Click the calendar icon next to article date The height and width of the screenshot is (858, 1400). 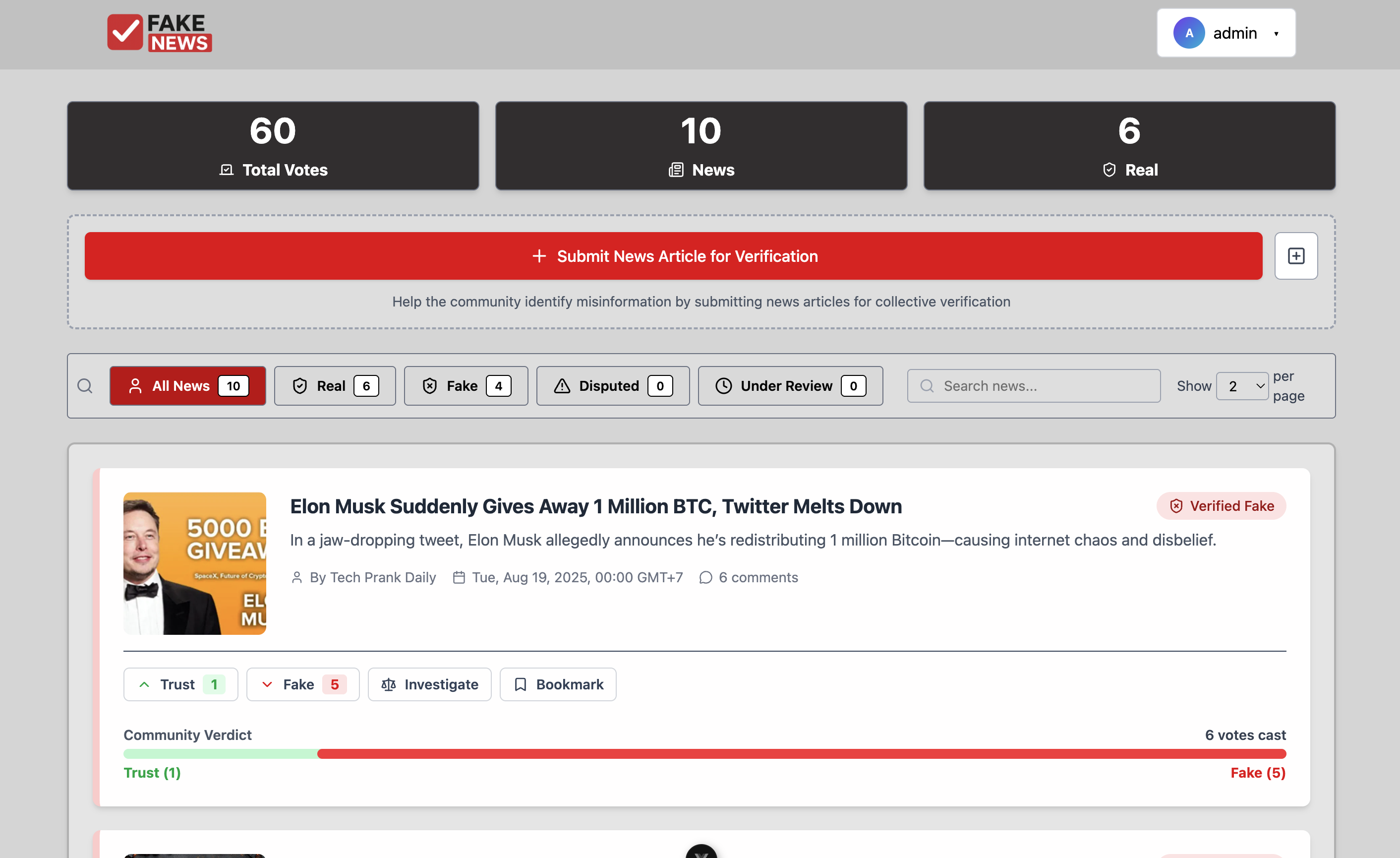459,577
